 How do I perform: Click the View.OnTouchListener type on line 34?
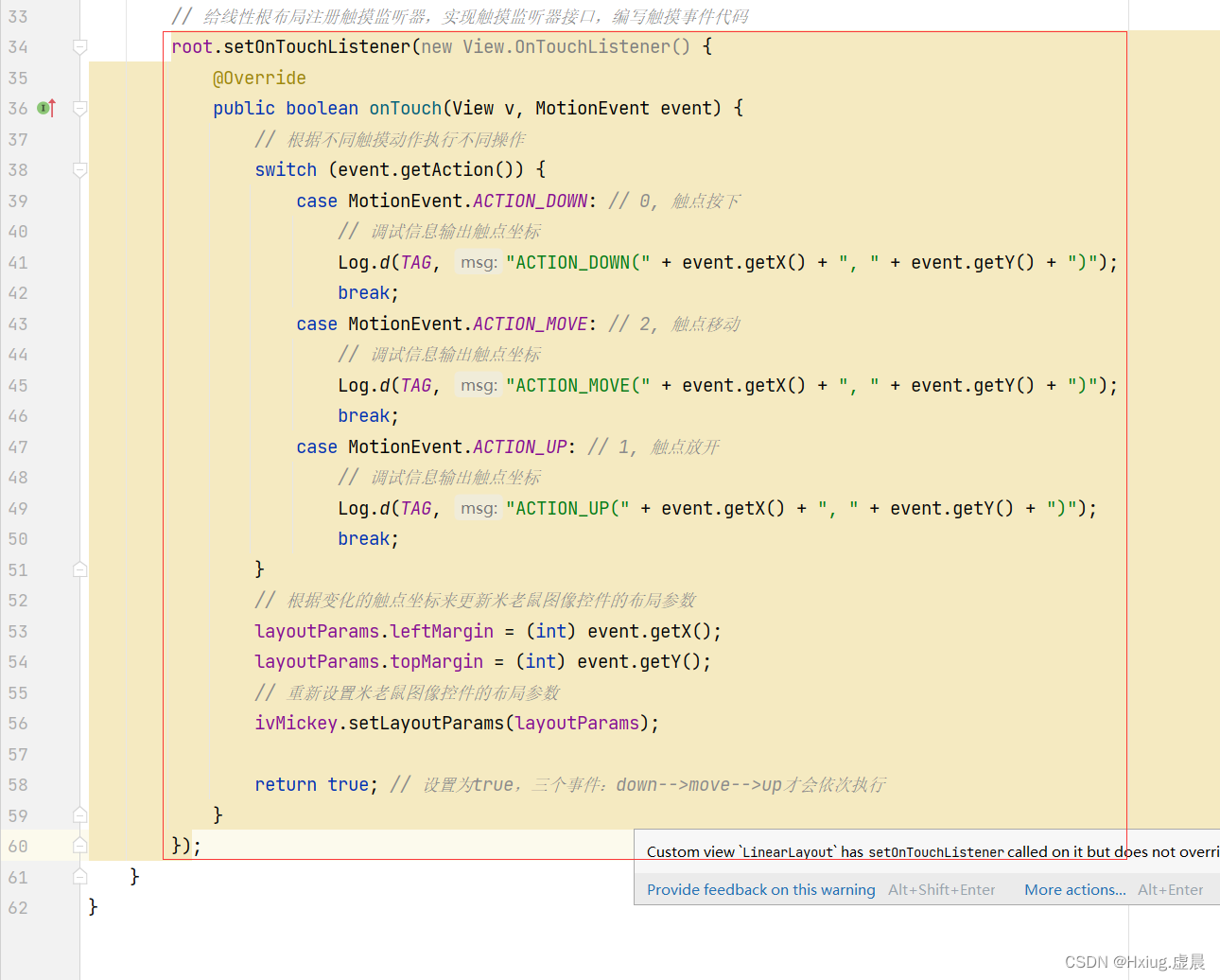pos(566,47)
